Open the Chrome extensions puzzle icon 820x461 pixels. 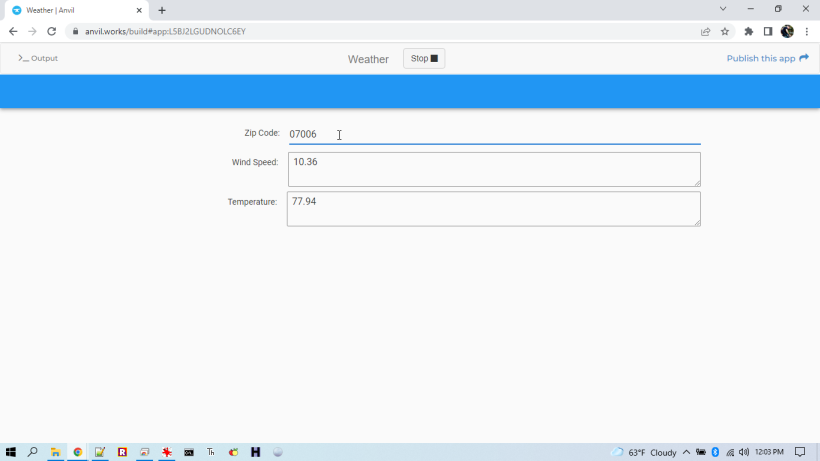click(x=748, y=31)
